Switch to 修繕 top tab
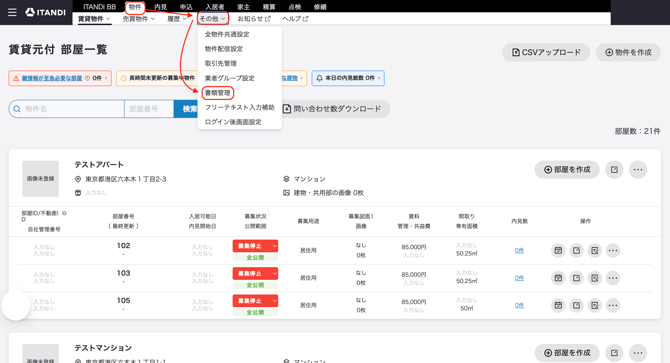 click(320, 7)
